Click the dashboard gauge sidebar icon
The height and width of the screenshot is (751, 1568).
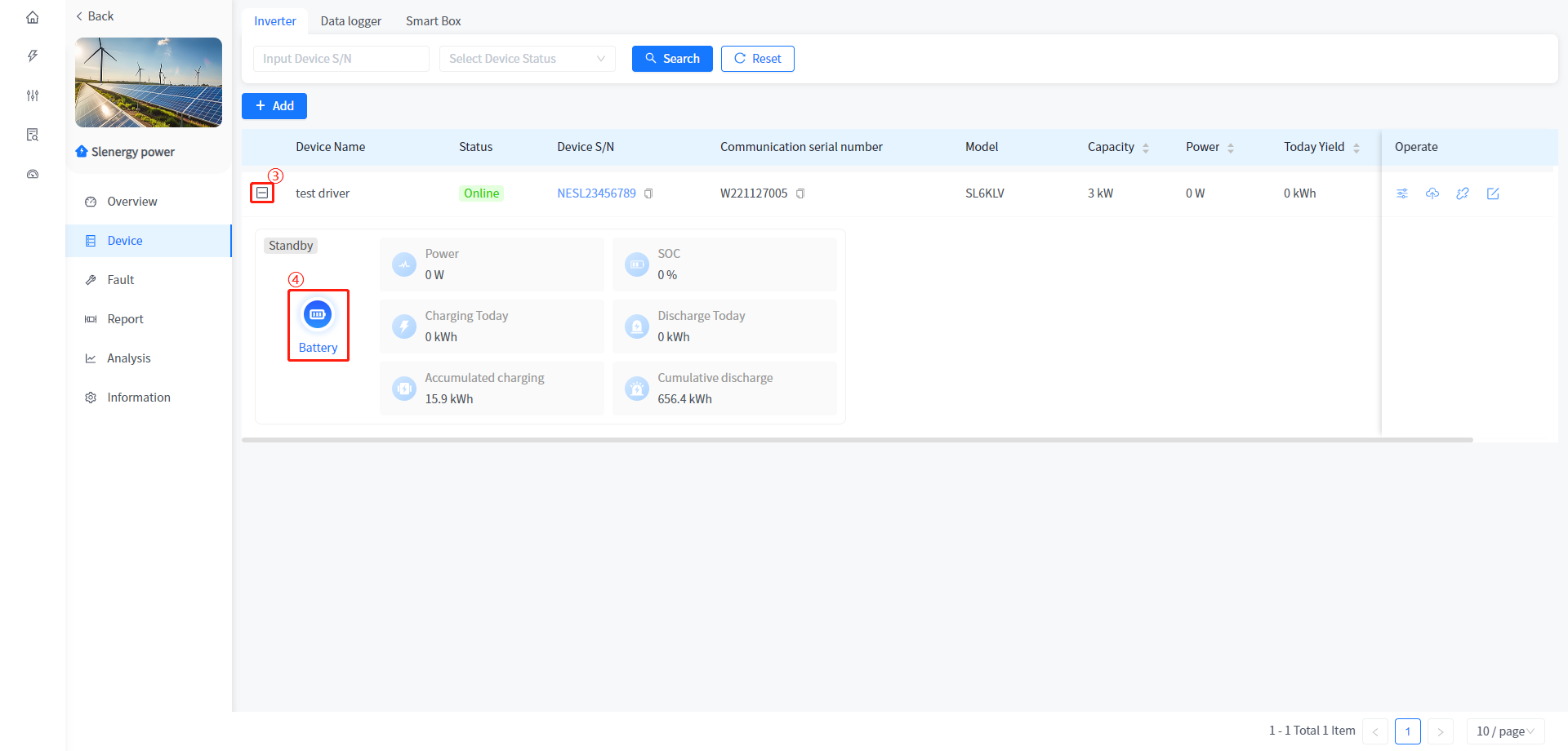point(33,174)
